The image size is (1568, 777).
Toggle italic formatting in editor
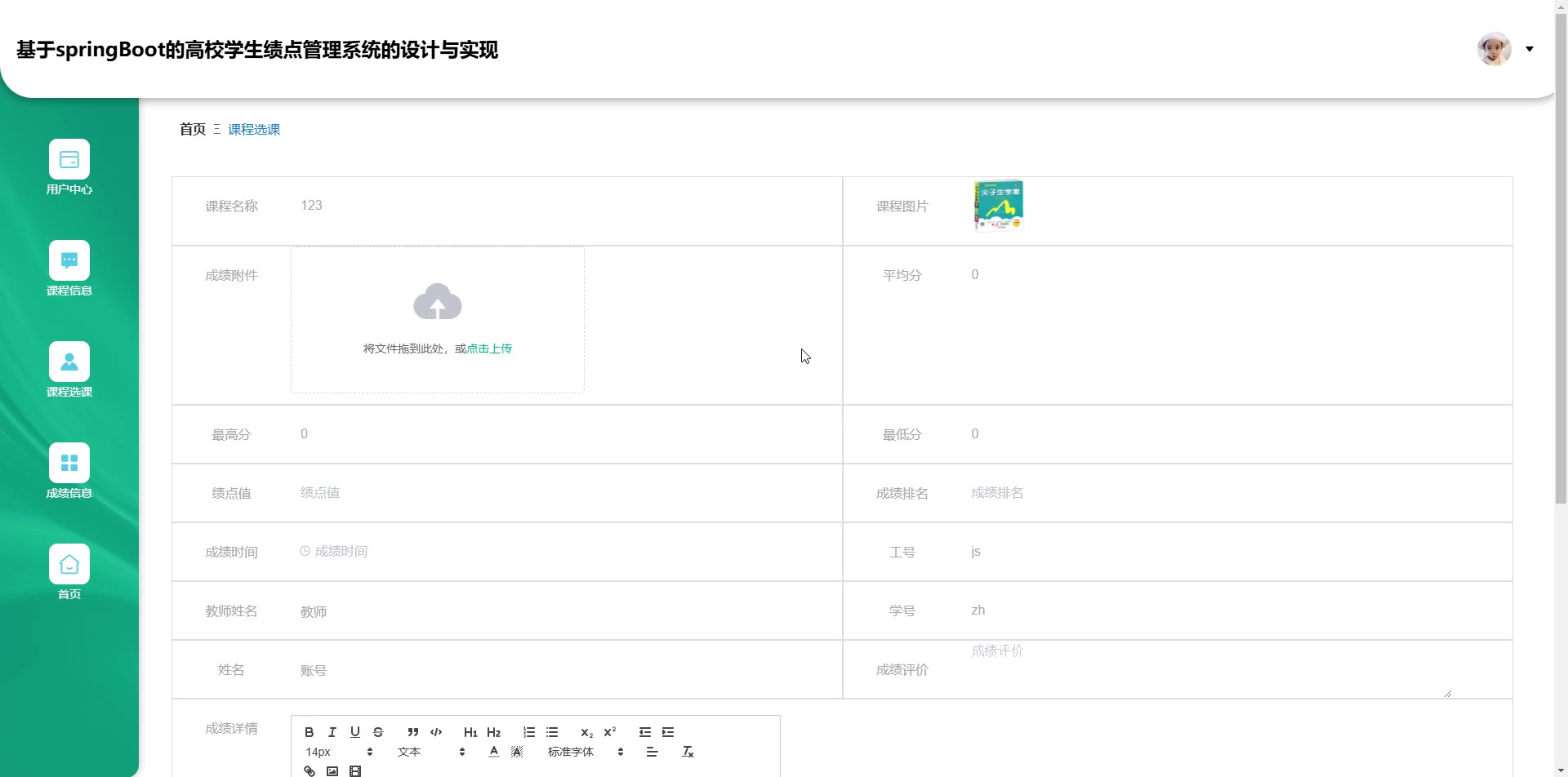pyautogui.click(x=332, y=732)
